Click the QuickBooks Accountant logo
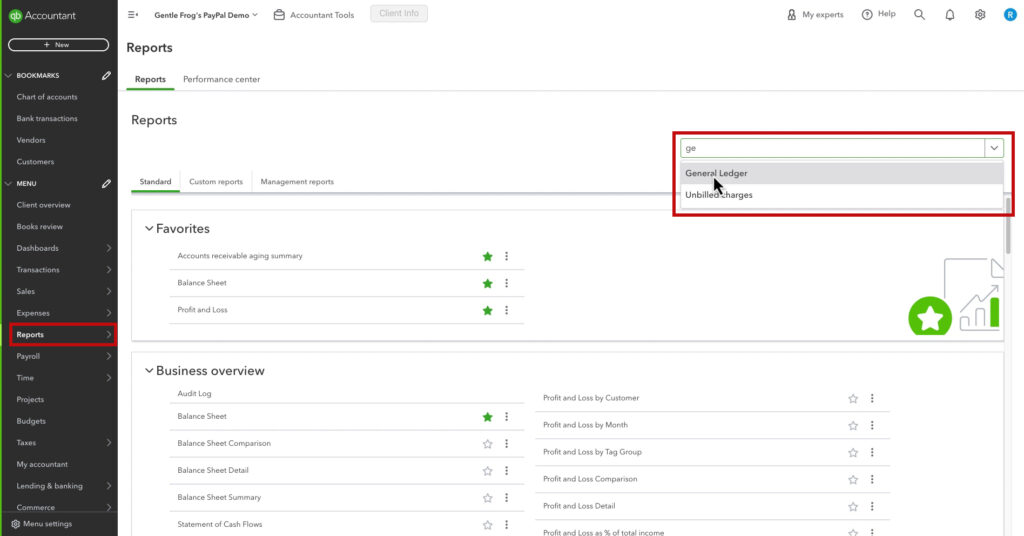 [42, 16]
